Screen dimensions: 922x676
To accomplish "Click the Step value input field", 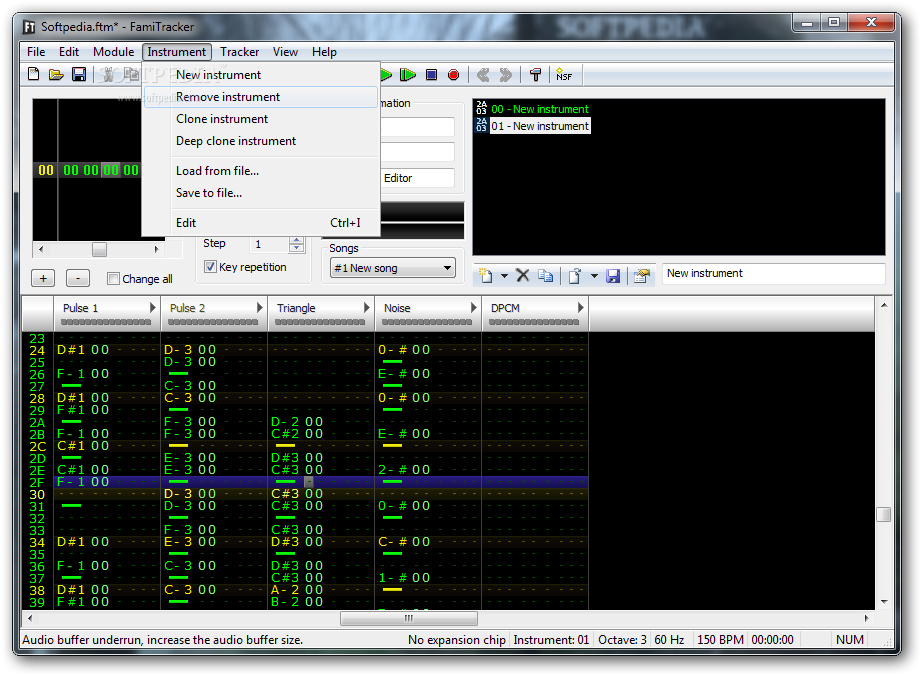I will click(270, 244).
